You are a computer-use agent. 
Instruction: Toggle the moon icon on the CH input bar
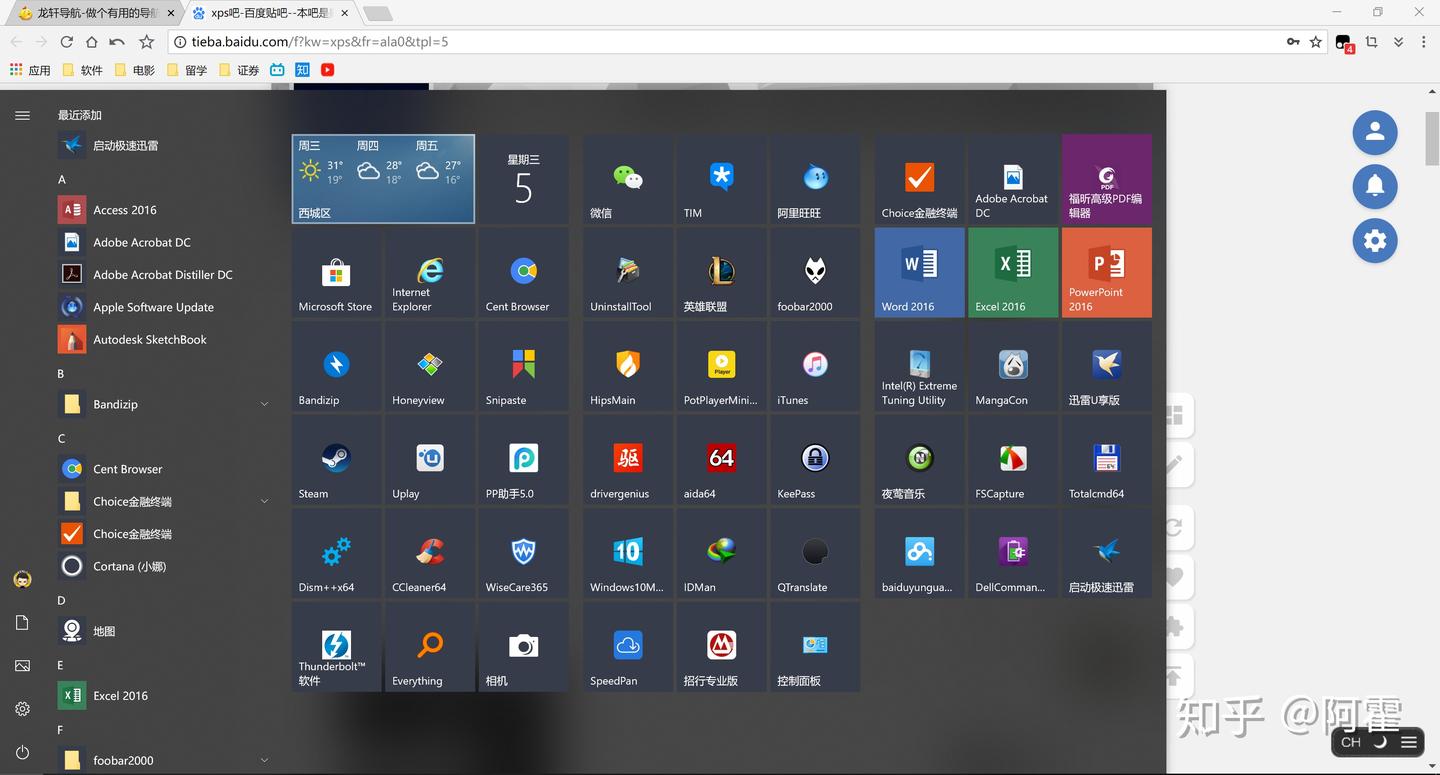(x=1380, y=742)
